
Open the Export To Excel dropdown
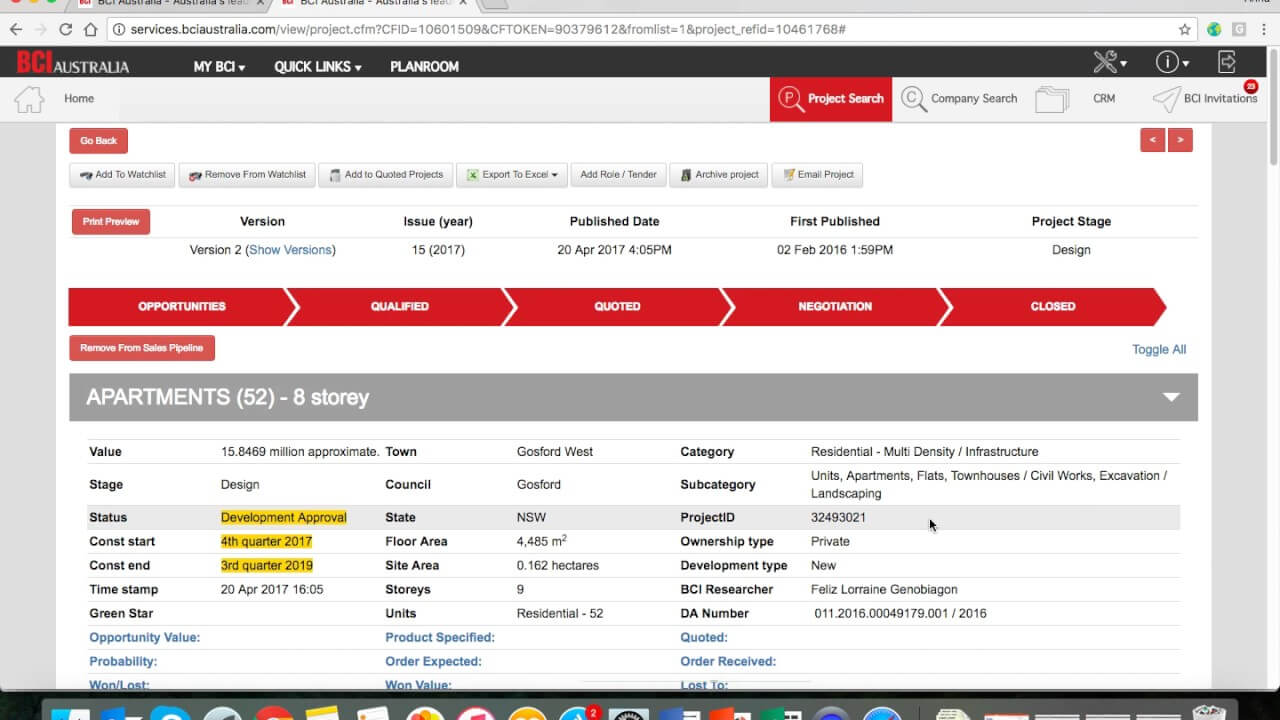click(512, 175)
